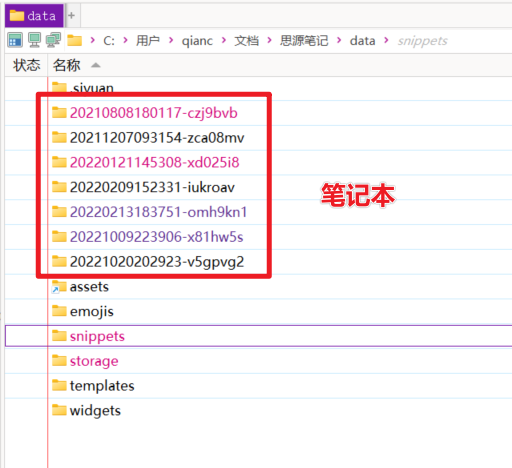Open the assets shortcut folder icon

(59, 287)
